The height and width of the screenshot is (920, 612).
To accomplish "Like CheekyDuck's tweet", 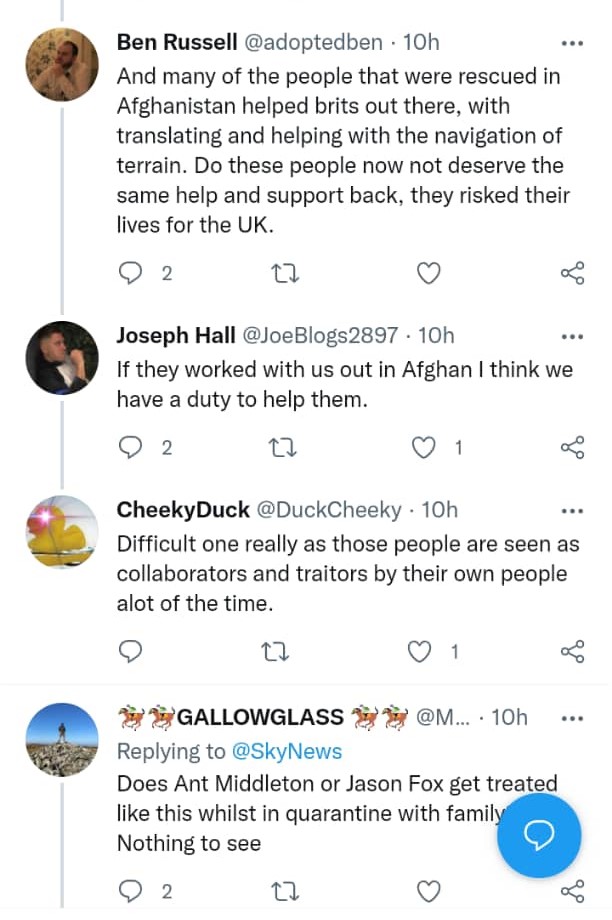I will (x=422, y=652).
